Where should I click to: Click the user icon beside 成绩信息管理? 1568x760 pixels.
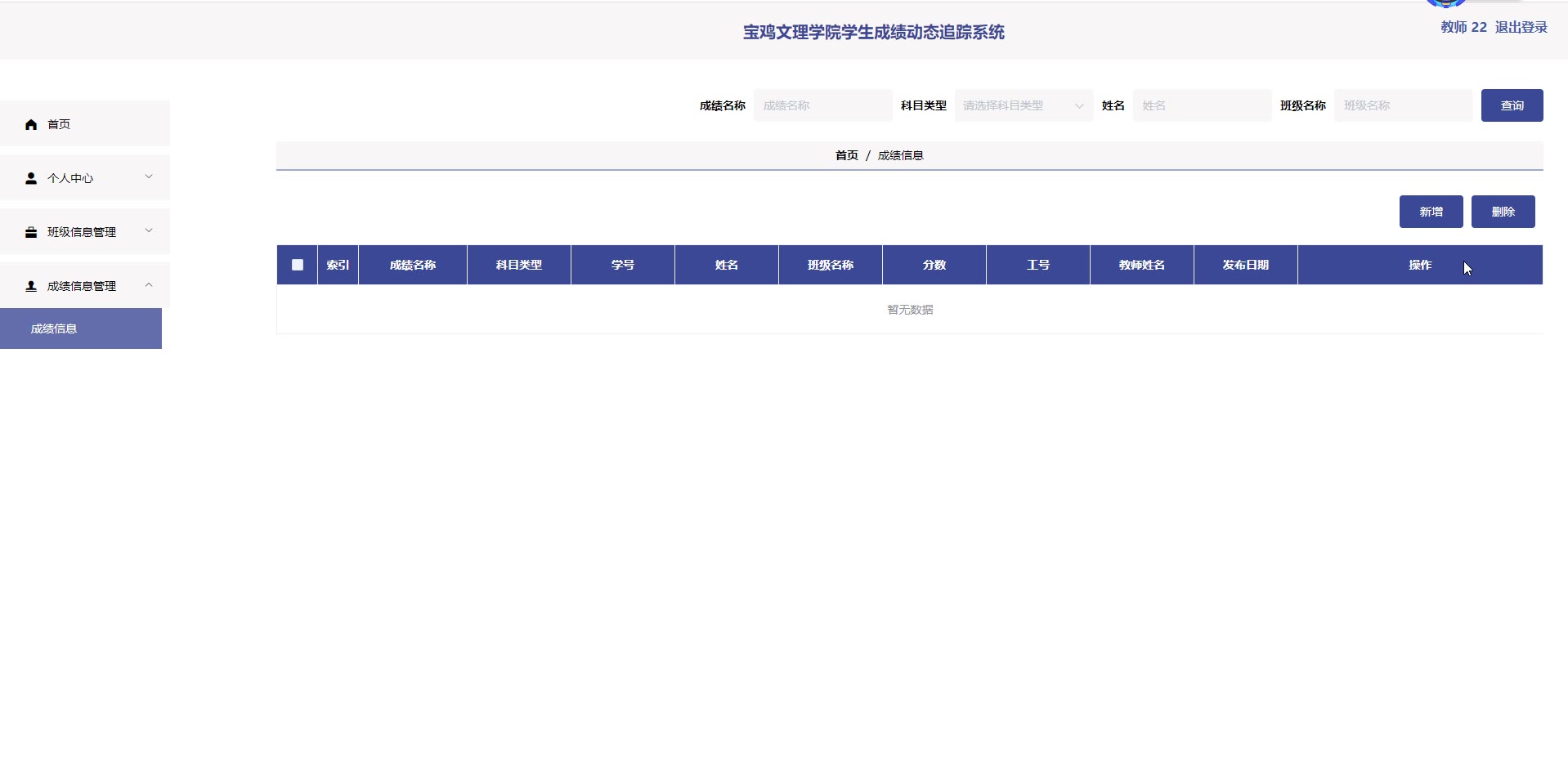[x=31, y=286]
